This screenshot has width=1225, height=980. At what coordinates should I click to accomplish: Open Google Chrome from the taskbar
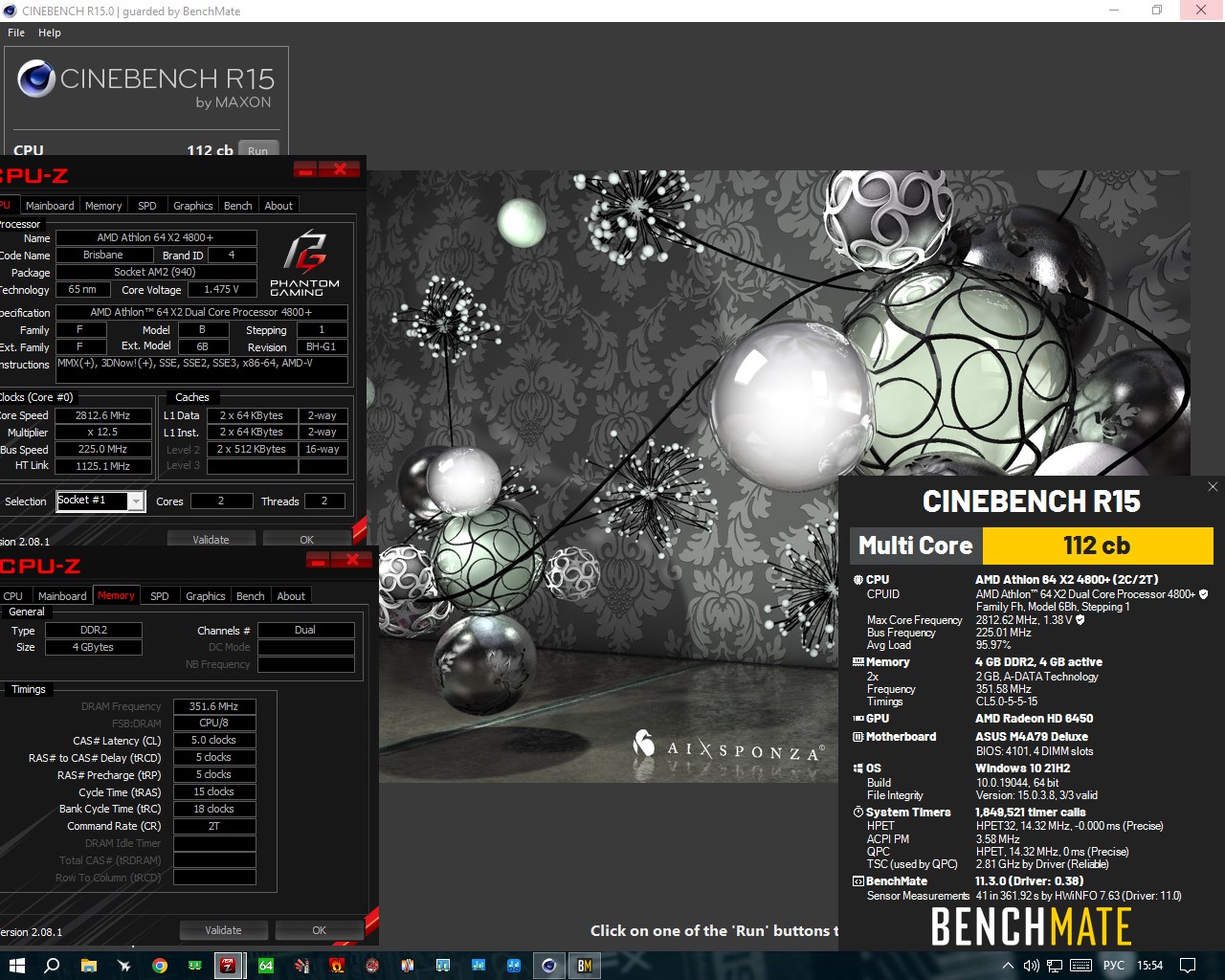coord(160,966)
